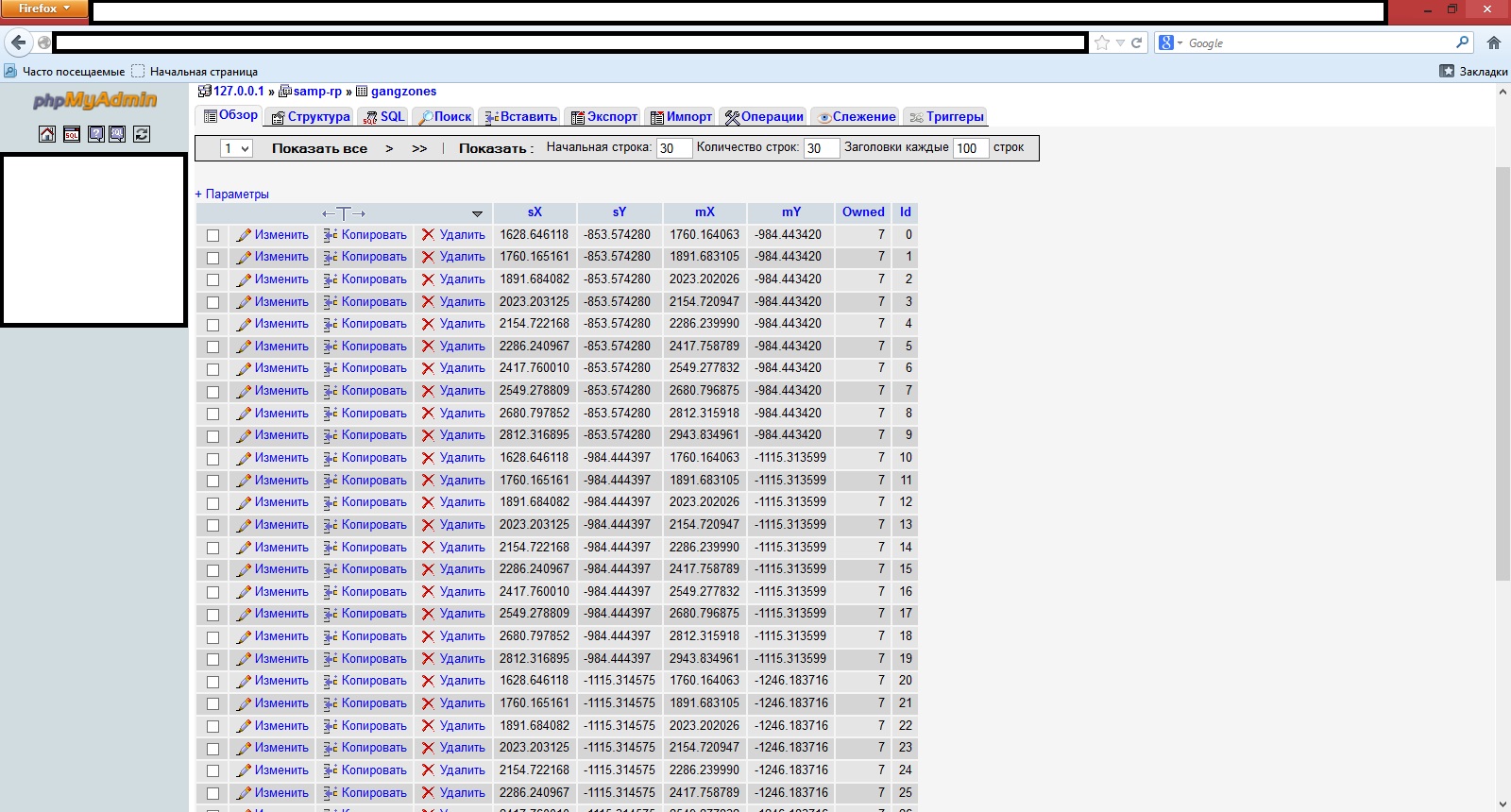The image size is (1511, 812).
Task: Click red delete X for row Id 10
Action: coord(428,458)
